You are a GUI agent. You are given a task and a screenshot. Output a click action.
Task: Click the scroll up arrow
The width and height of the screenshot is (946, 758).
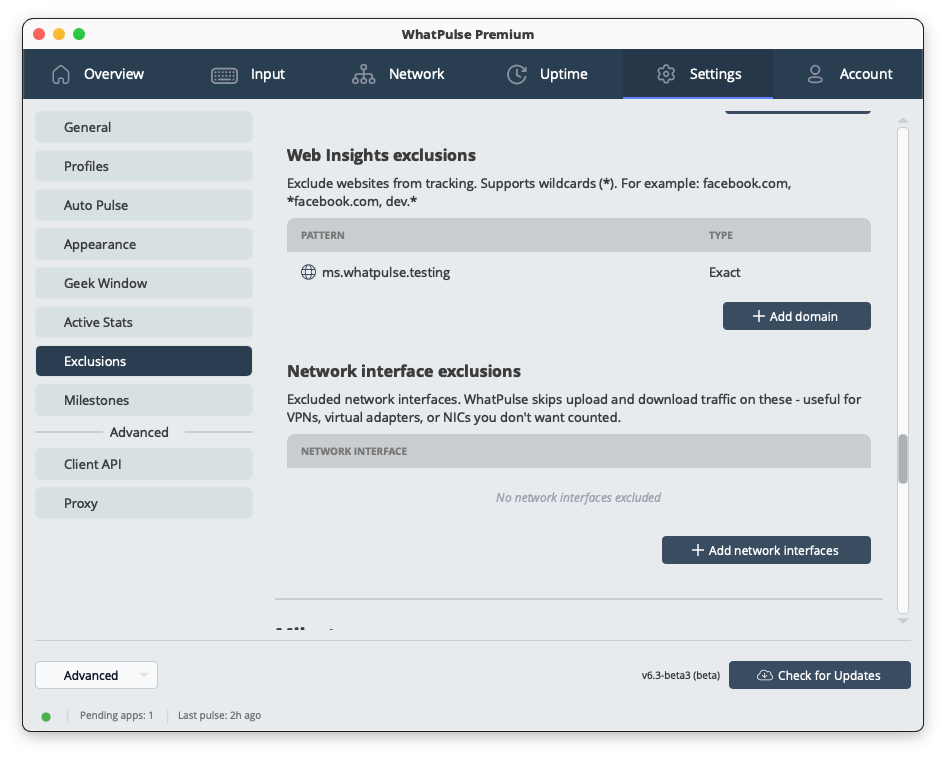[903, 121]
